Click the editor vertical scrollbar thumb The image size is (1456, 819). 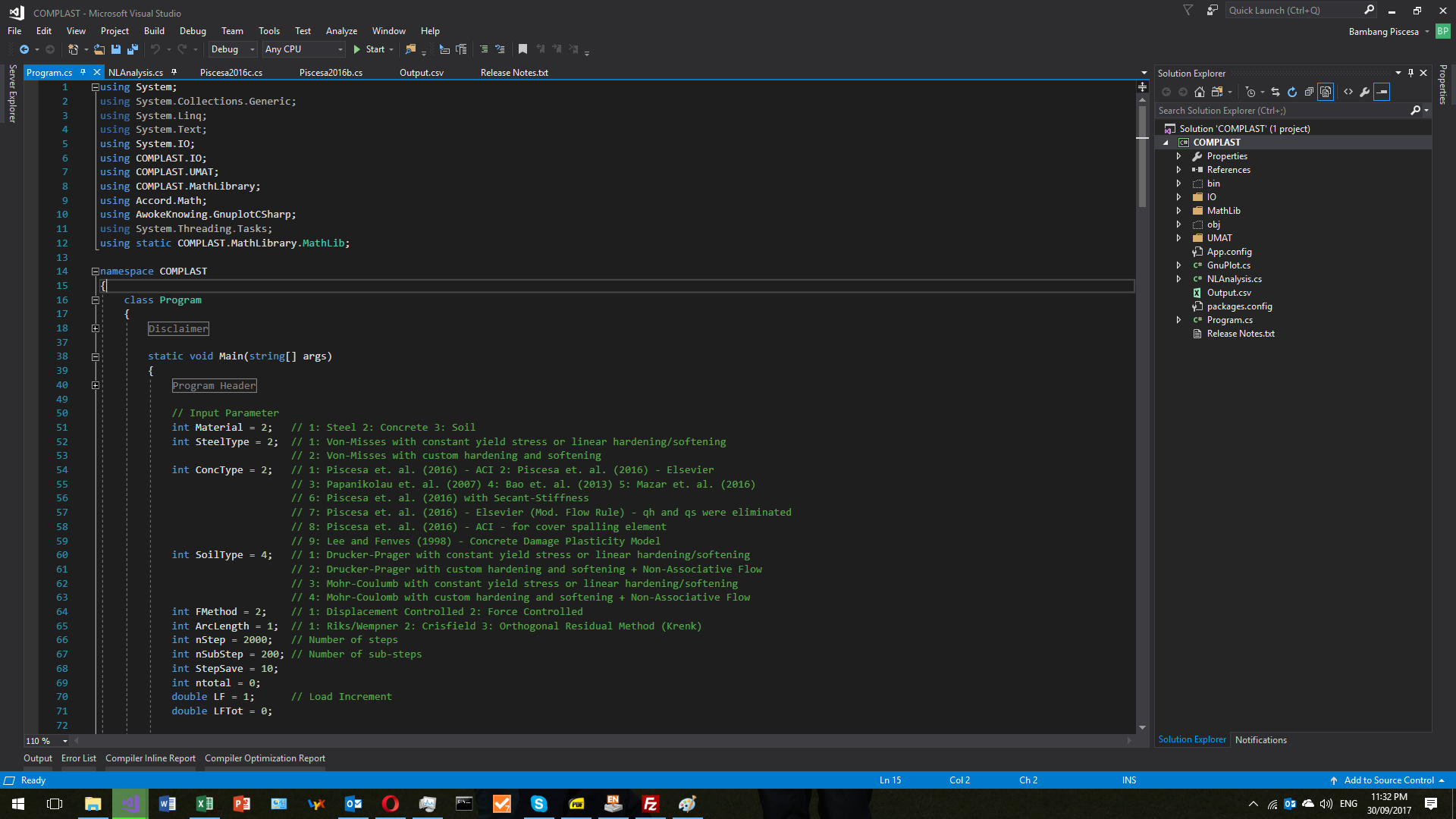point(1142,155)
